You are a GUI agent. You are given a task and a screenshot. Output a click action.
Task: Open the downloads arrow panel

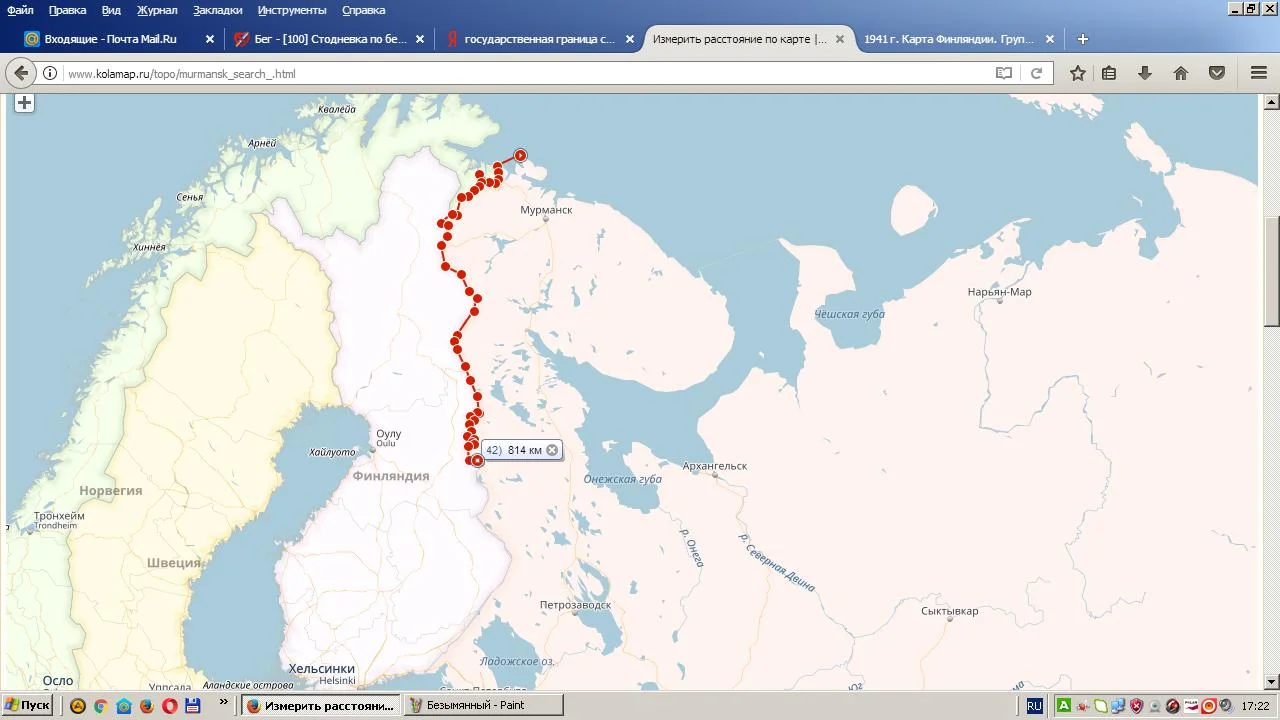point(1145,73)
